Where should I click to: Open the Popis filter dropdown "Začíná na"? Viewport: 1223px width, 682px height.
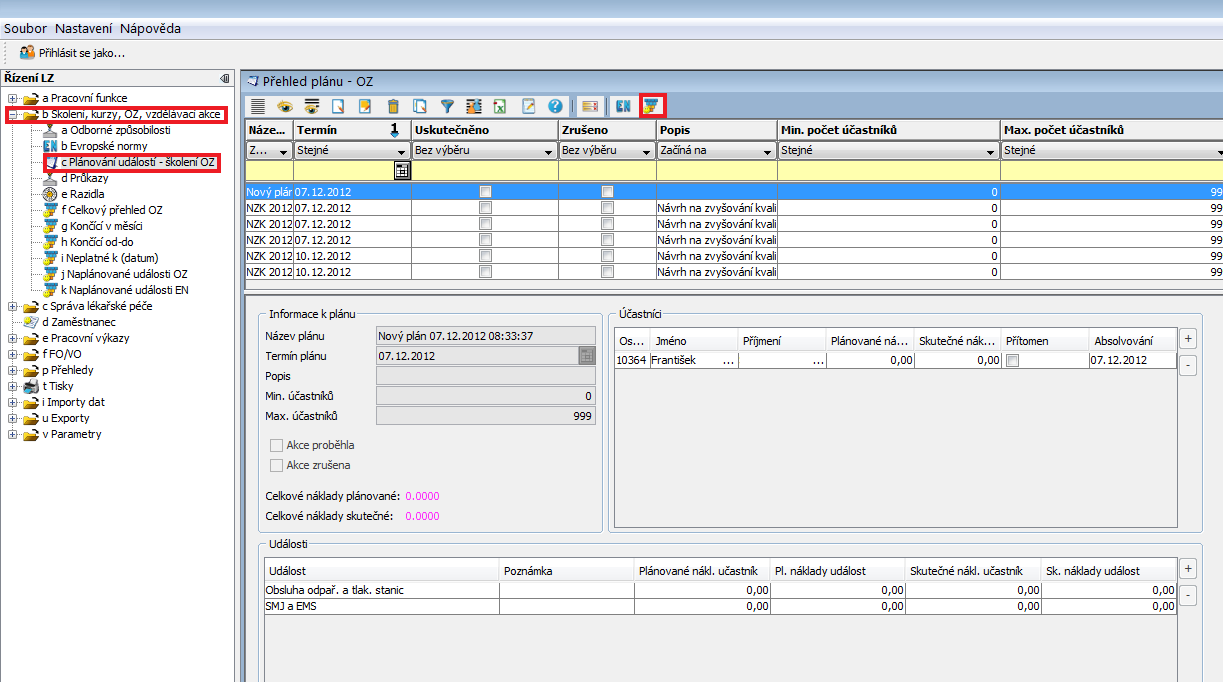pos(716,151)
